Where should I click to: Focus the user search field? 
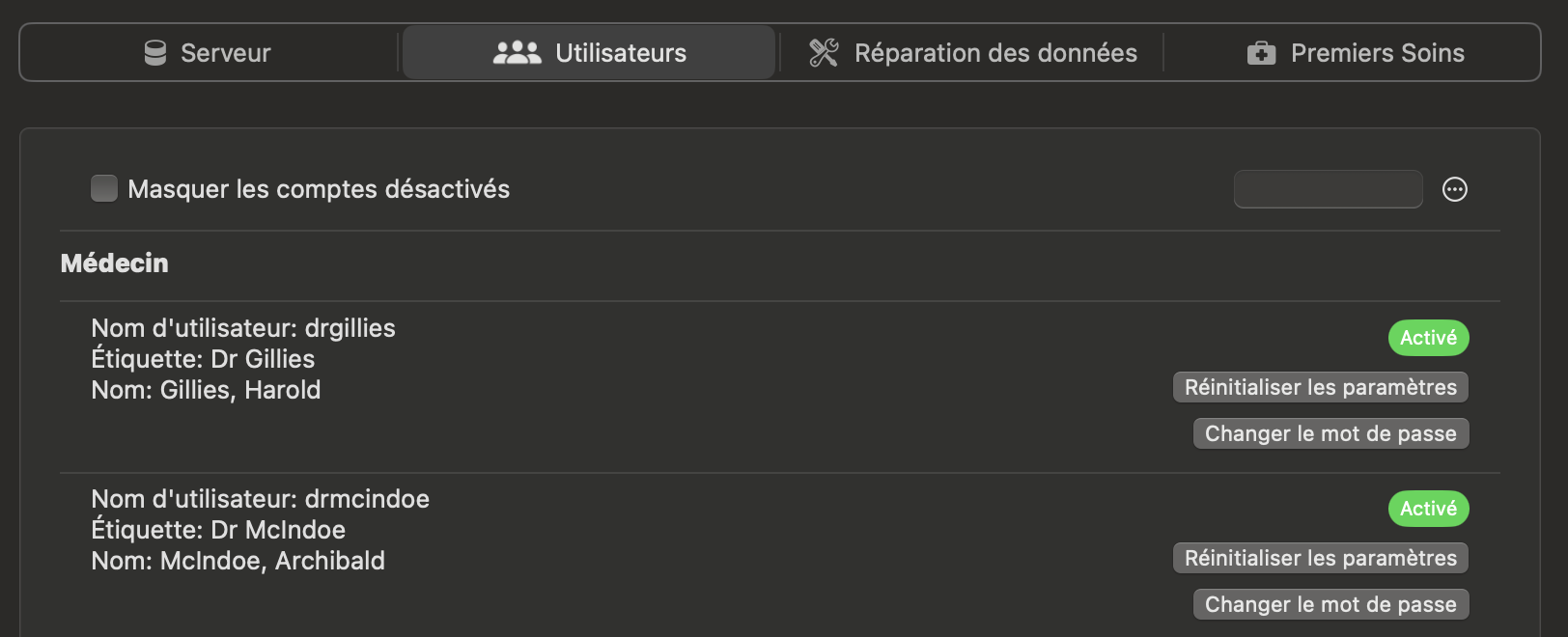point(1329,189)
